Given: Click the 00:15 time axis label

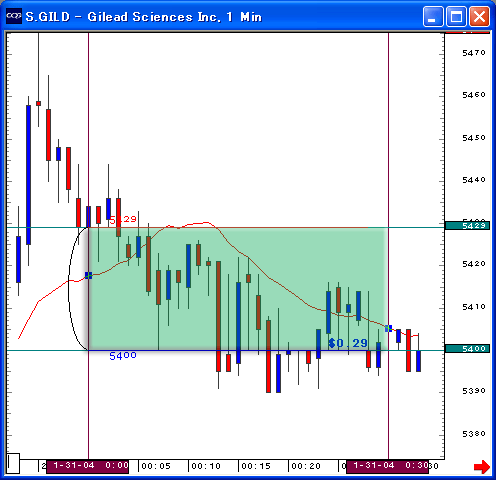Looking at the screenshot, I should [256, 466].
